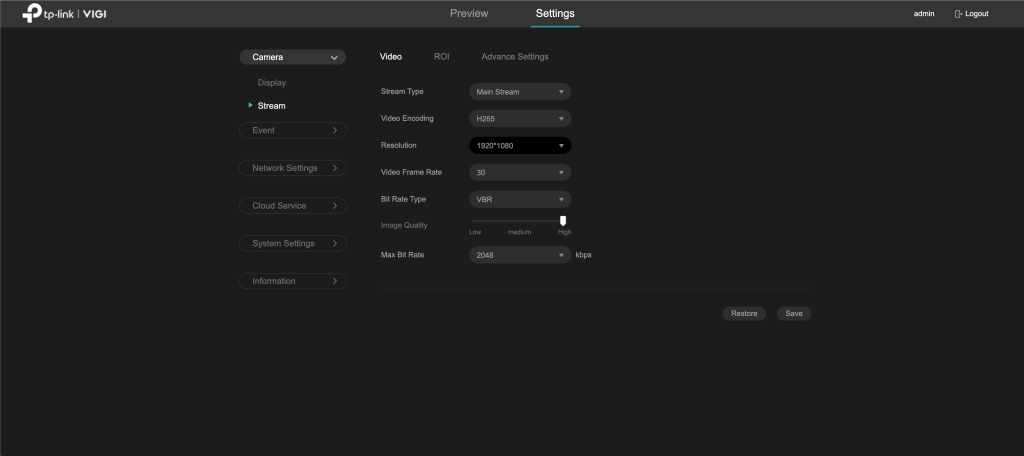Image resolution: width=1024 pixels, height=456 pixels.
Task: Click the Bit Rate Type label
Action: (403, 199)
